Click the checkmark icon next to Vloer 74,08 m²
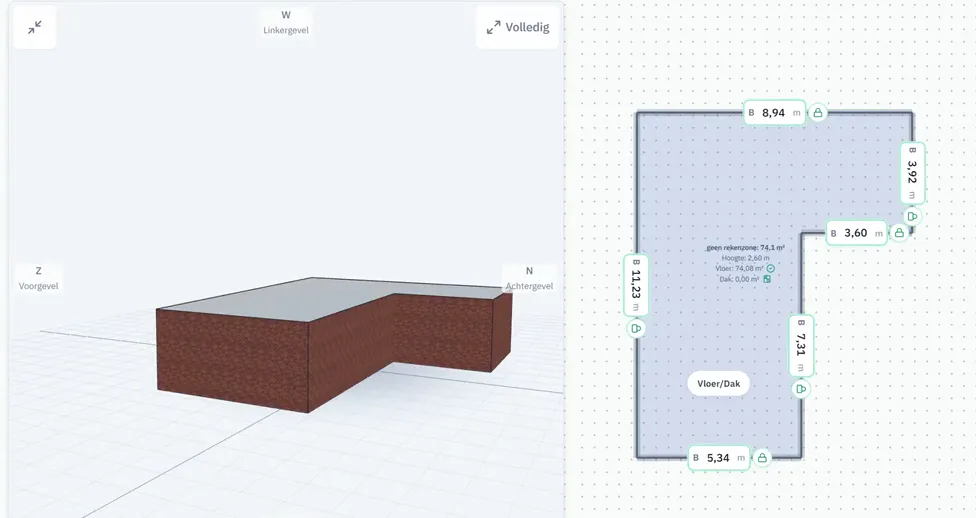The height and width of the screenshot is (518, 976). pyautogui.click(x=771, y=268)
